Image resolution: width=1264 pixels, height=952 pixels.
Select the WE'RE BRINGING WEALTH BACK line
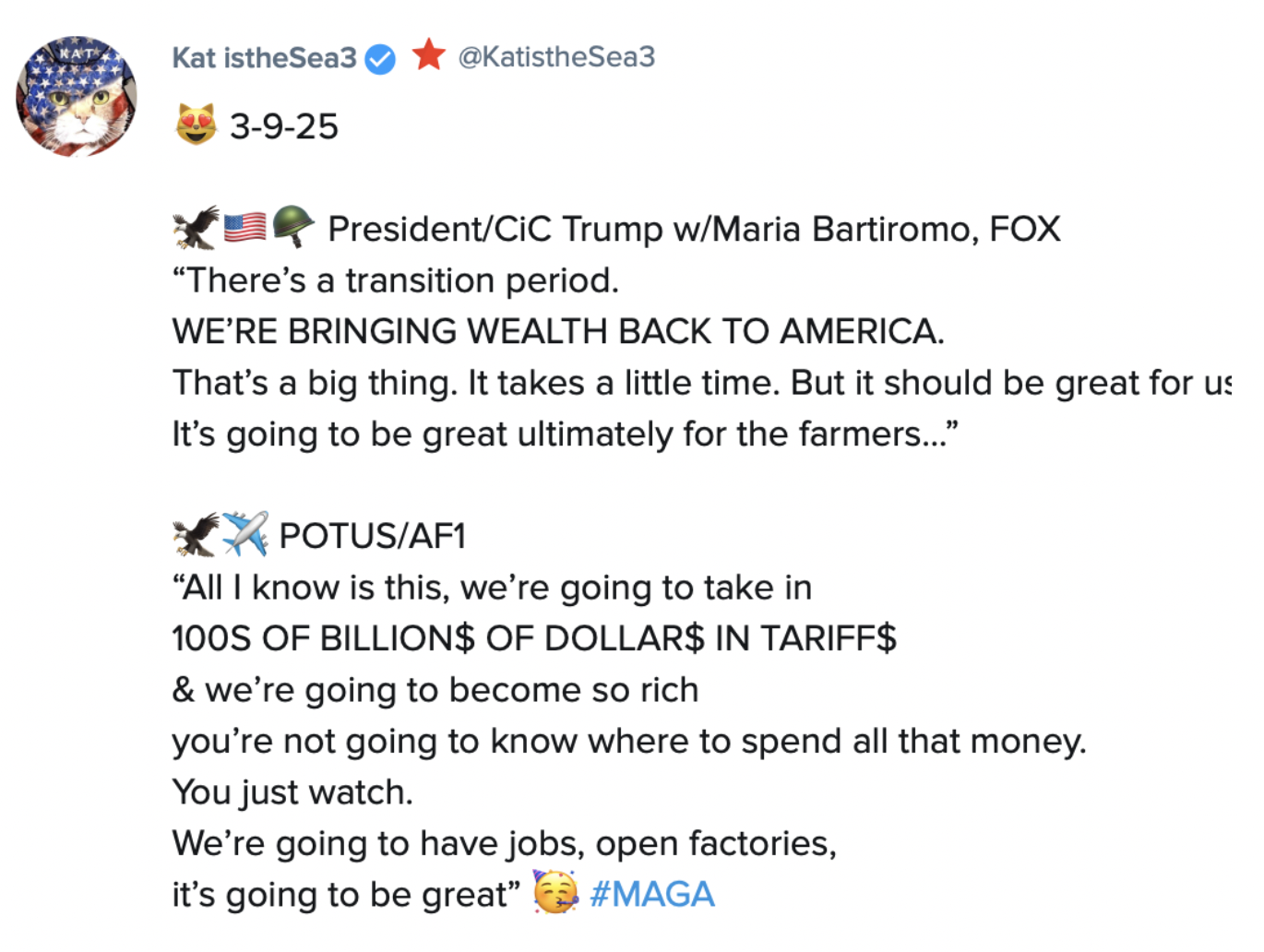coord(558,331)
